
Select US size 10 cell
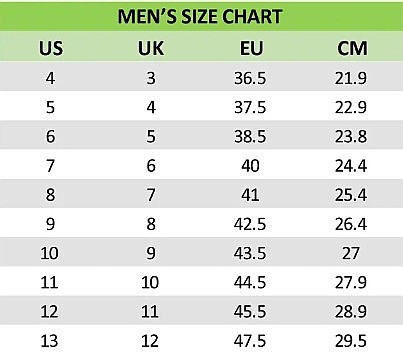(49, 253)
